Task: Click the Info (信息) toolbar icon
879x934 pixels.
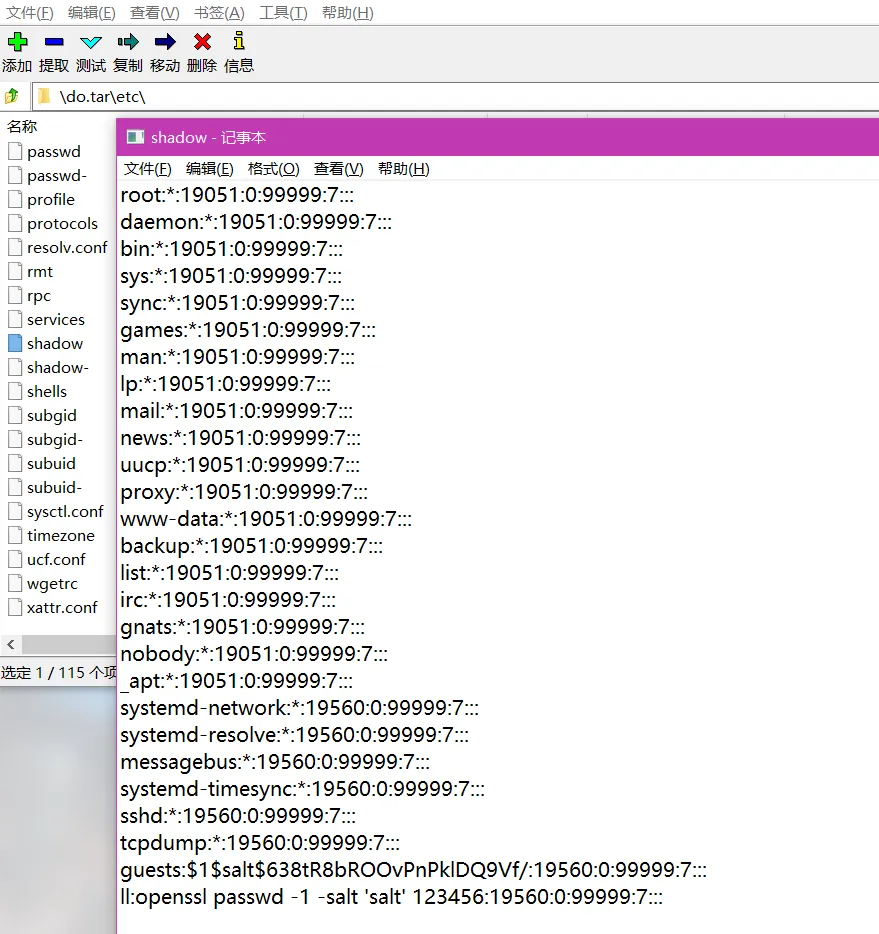Action: pos(238,42)
